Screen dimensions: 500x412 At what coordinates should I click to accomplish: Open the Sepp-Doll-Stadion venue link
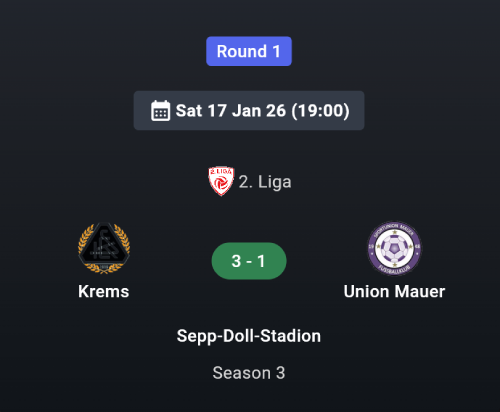pyautogui.click(x=249, y=336)
